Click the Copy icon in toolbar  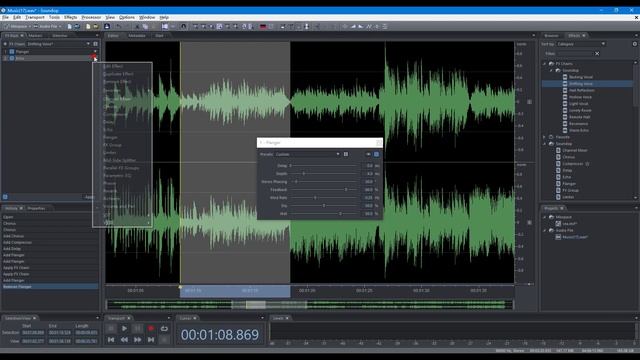point(145,27)
